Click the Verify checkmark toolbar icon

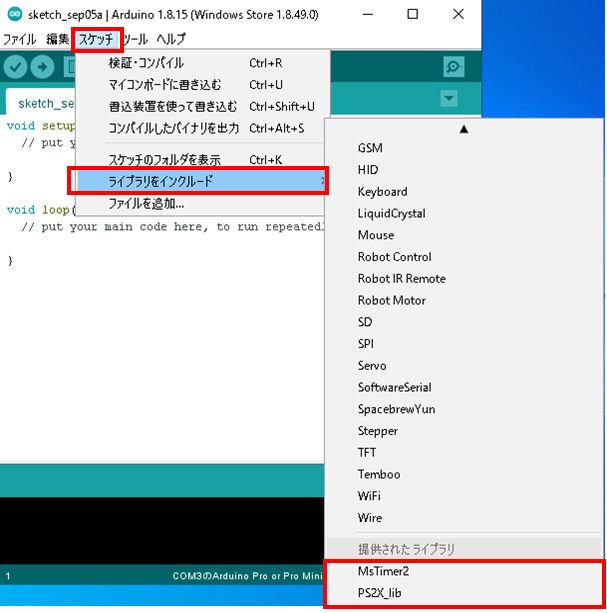point(15,67)
